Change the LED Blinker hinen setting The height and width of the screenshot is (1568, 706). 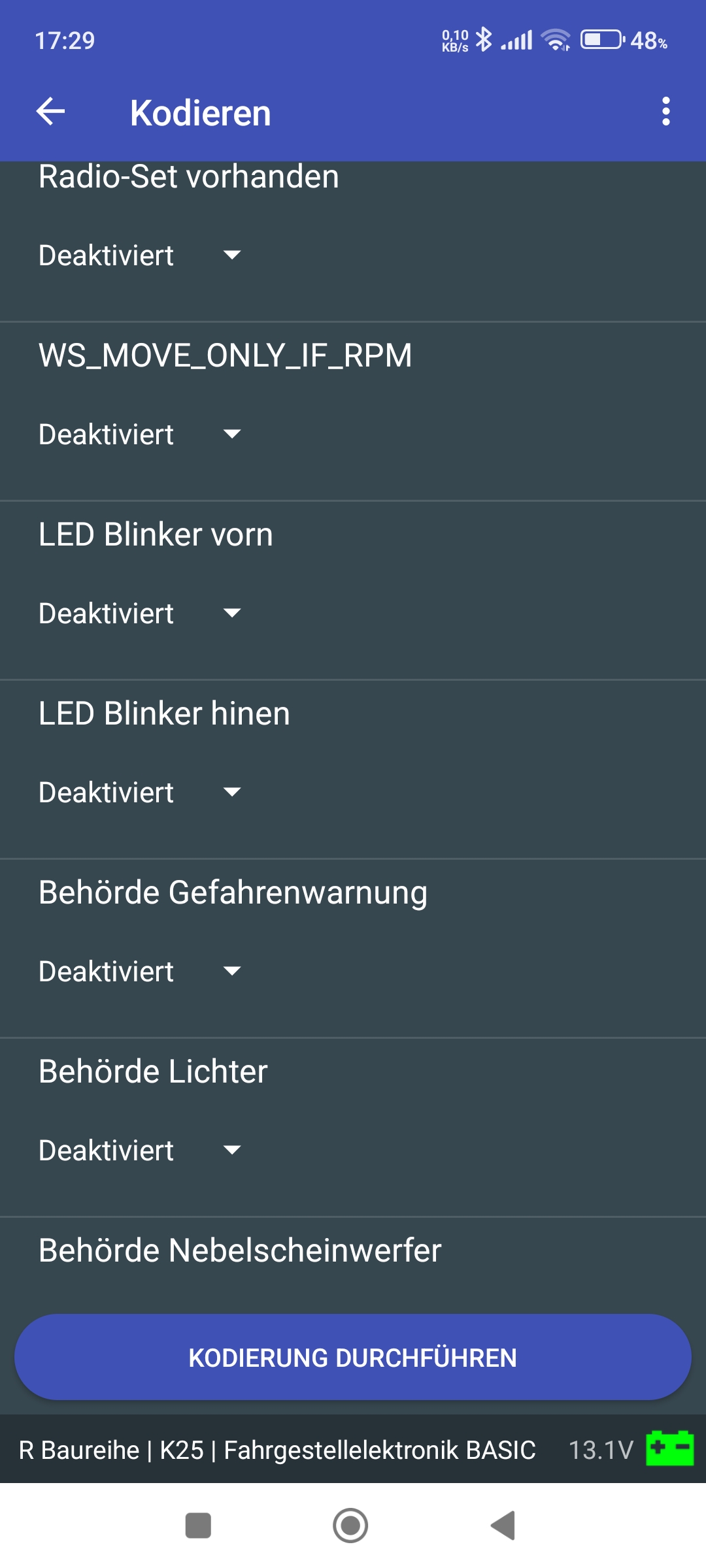(x=139, y=792)
